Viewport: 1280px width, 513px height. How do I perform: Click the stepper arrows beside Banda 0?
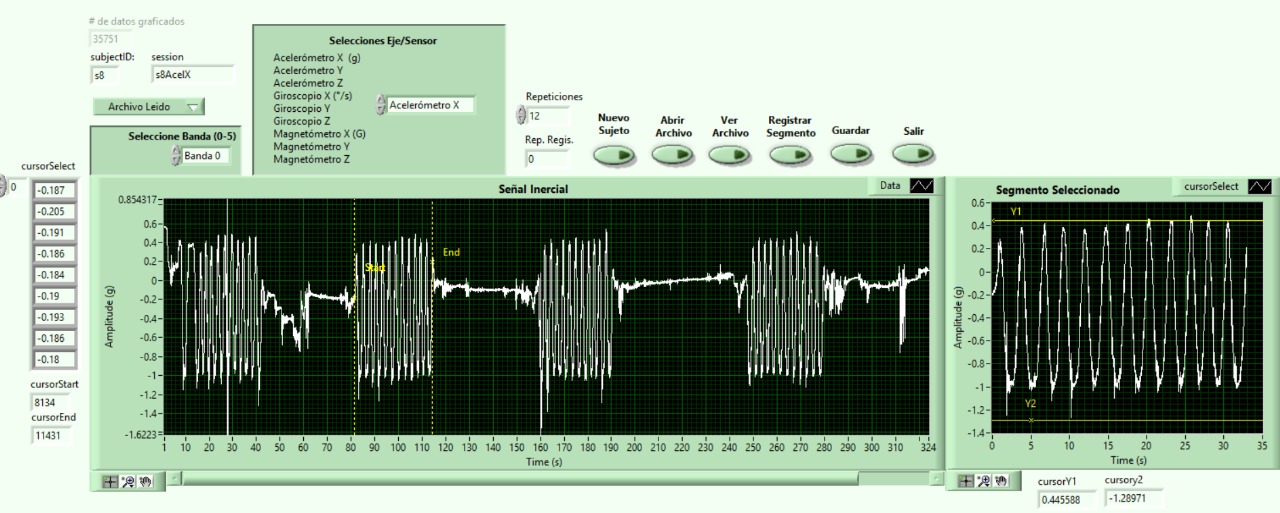click(x=177, y=155)
